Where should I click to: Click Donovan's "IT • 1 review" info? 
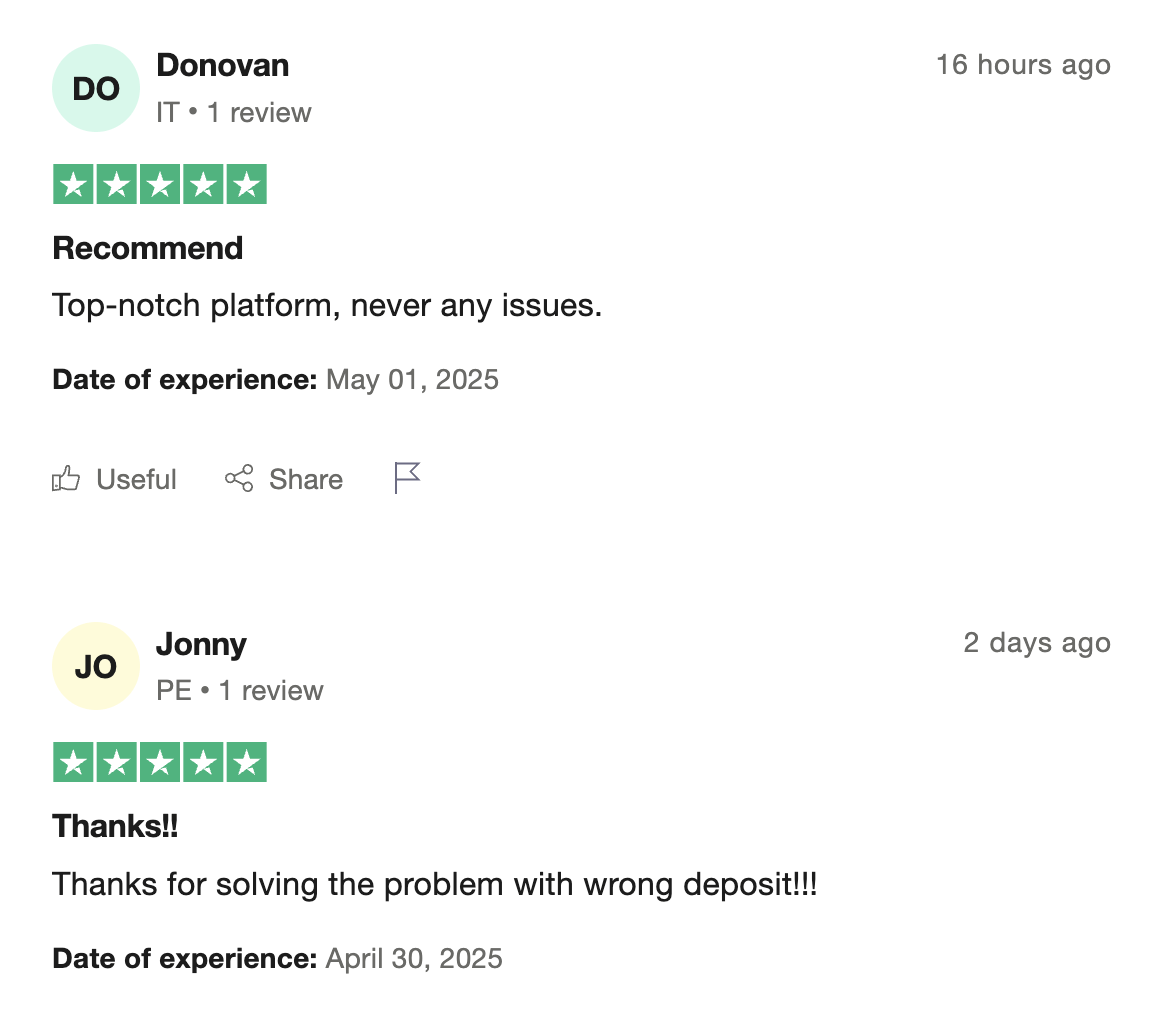(x=233, y=112)
